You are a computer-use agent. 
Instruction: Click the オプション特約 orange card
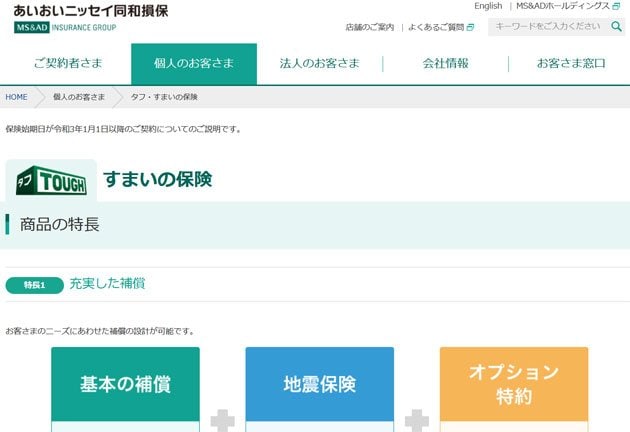coord(514,384)
